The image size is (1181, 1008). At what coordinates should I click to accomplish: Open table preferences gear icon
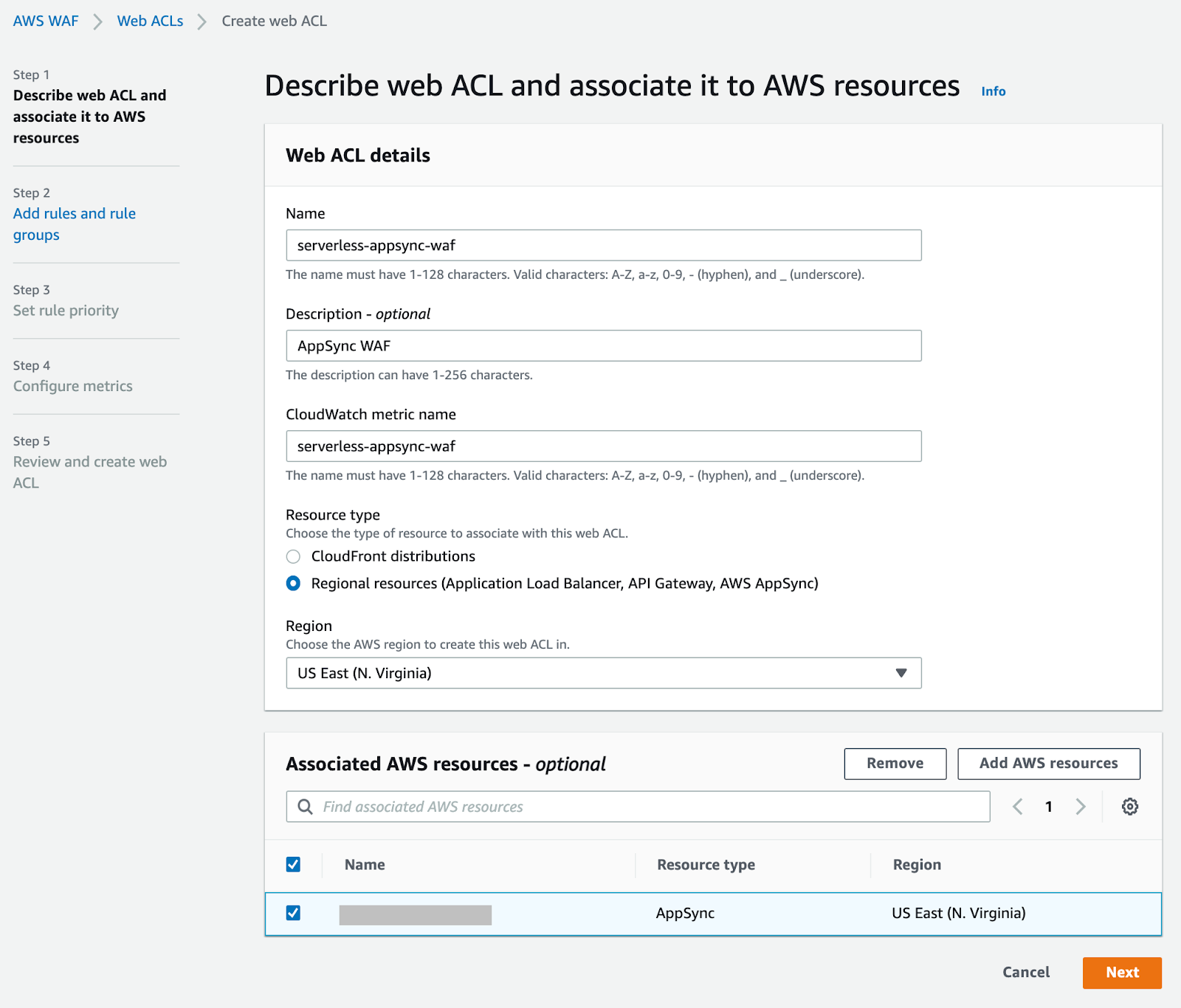click(1129, 807)
